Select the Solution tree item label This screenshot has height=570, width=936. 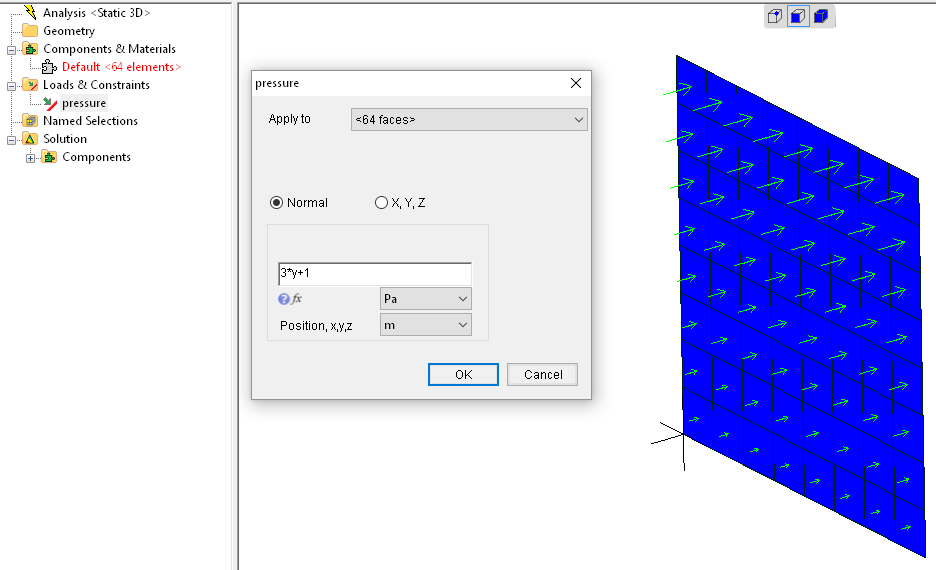[65, 139]
